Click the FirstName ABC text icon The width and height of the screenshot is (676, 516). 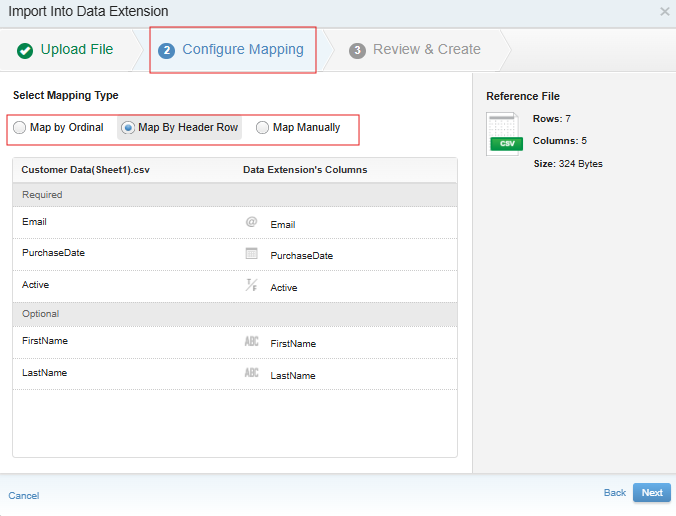(x=251, y=342)
